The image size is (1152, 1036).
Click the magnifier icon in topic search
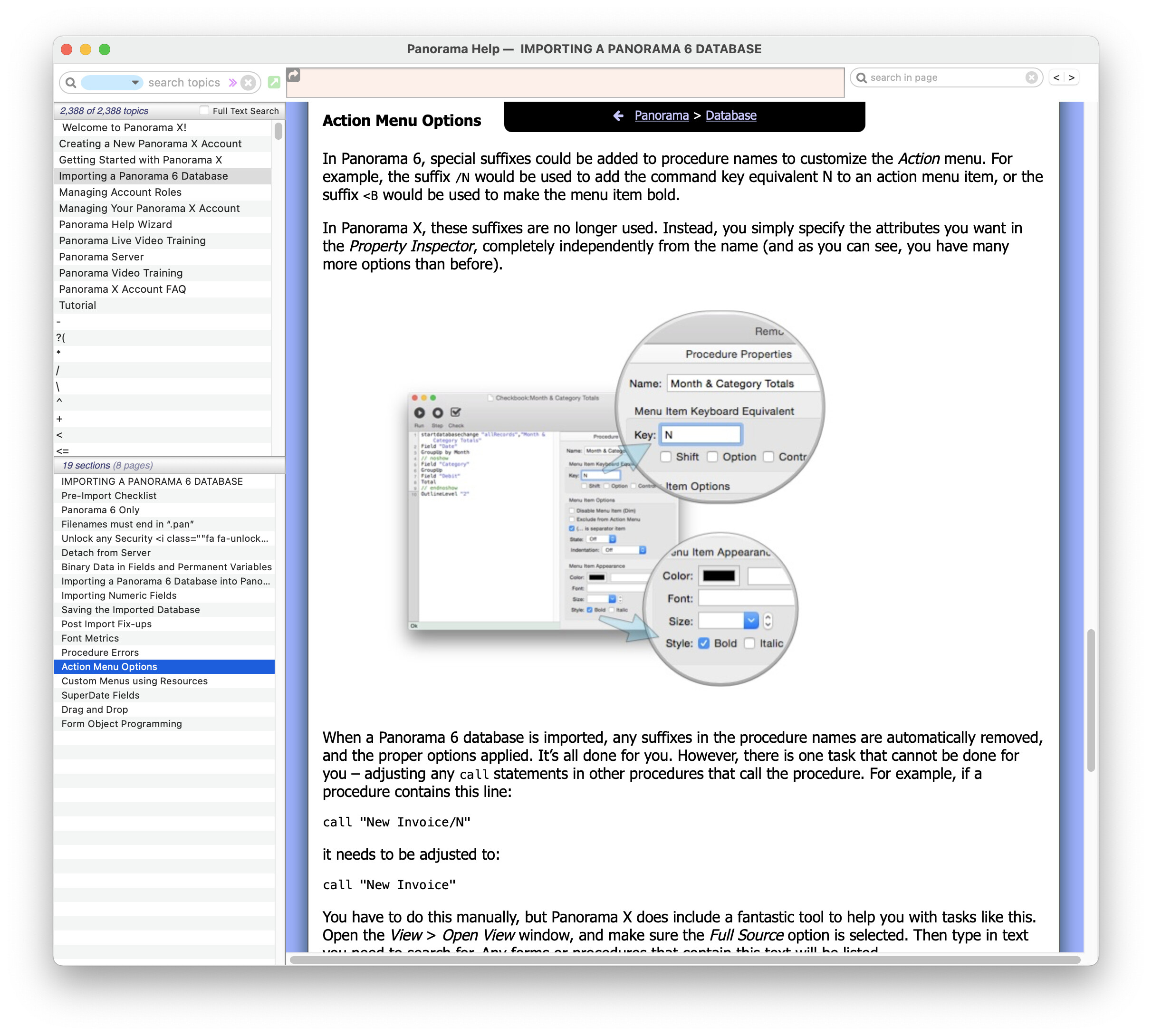pyautogui.click(x=71, y=83)
